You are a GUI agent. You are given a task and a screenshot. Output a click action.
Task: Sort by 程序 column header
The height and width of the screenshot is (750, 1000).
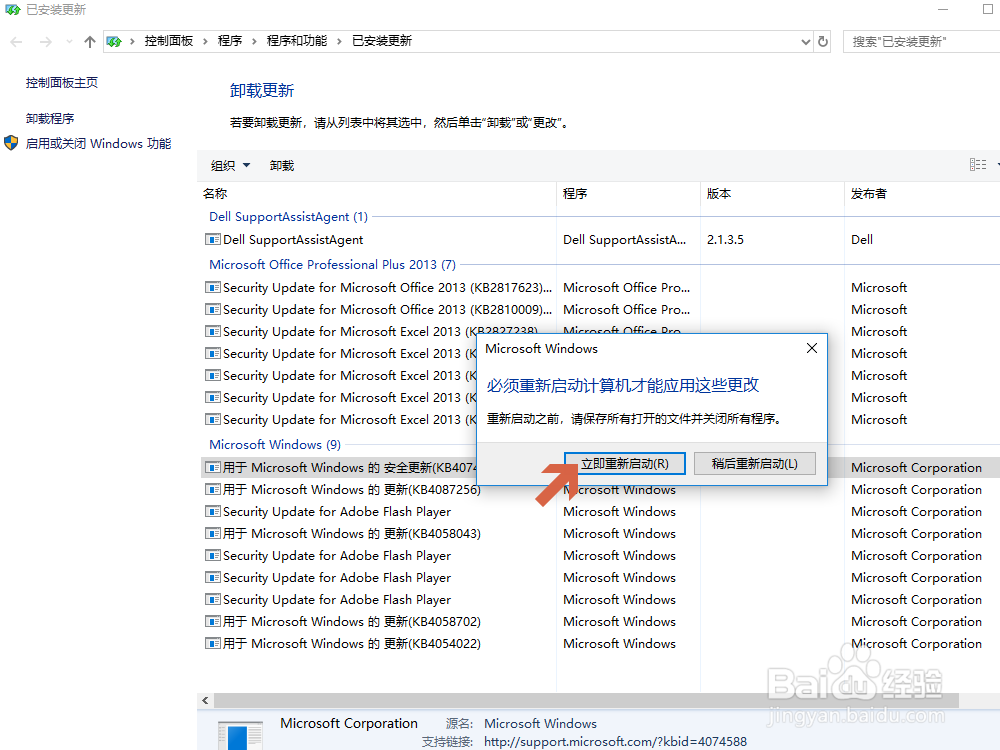pyautogui.click(x=575, y=193)
